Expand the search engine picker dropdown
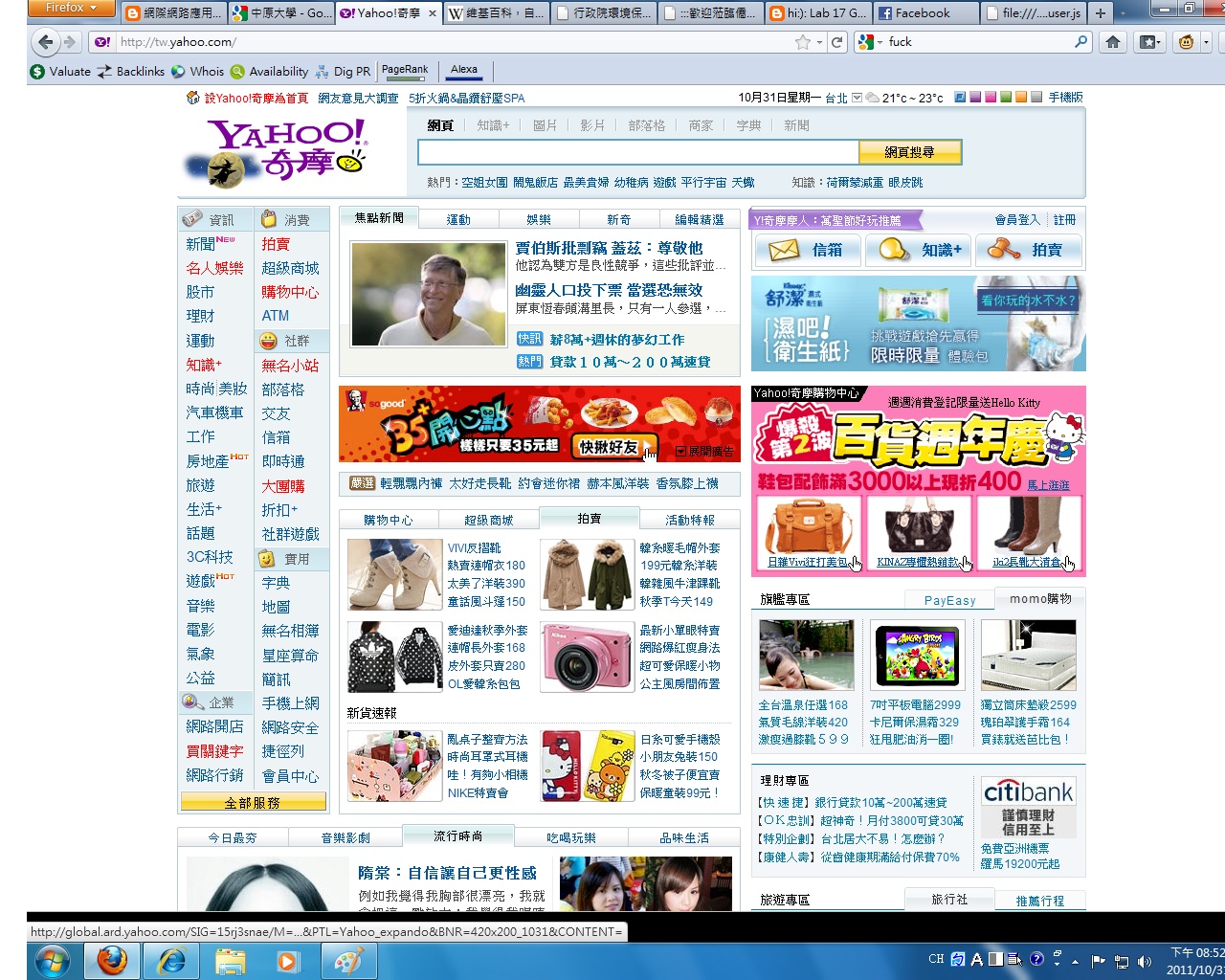The image size is (1225, 980). (x=871, y=42)
